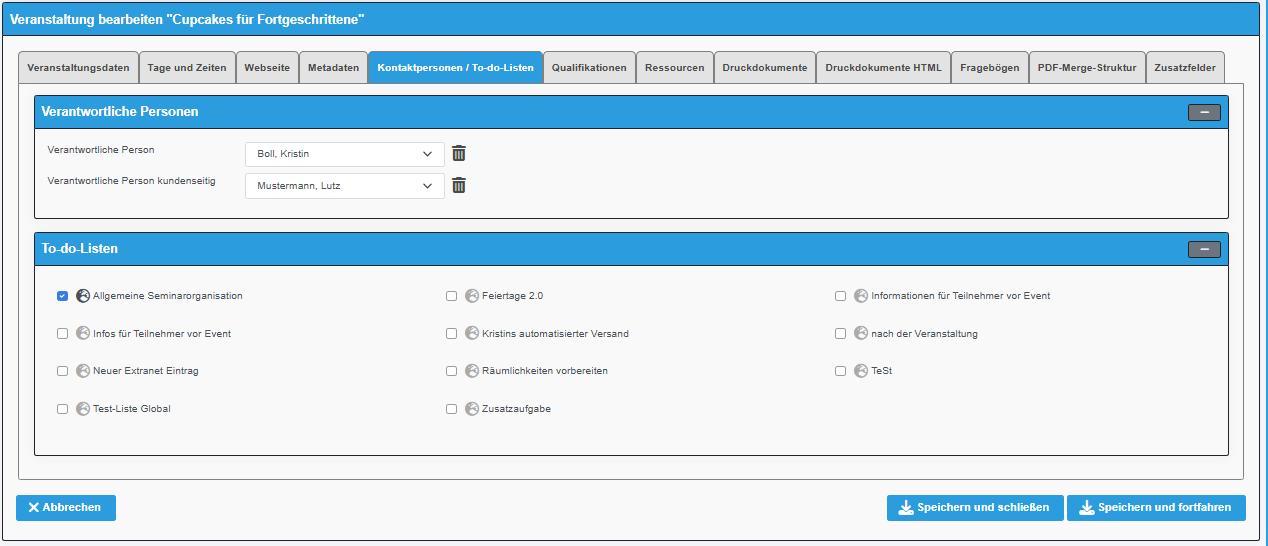Collapse the Verantwortliche Personen panel
Image resolution: width=1268 pixels, height=546 pixels.
[1204, 112]
